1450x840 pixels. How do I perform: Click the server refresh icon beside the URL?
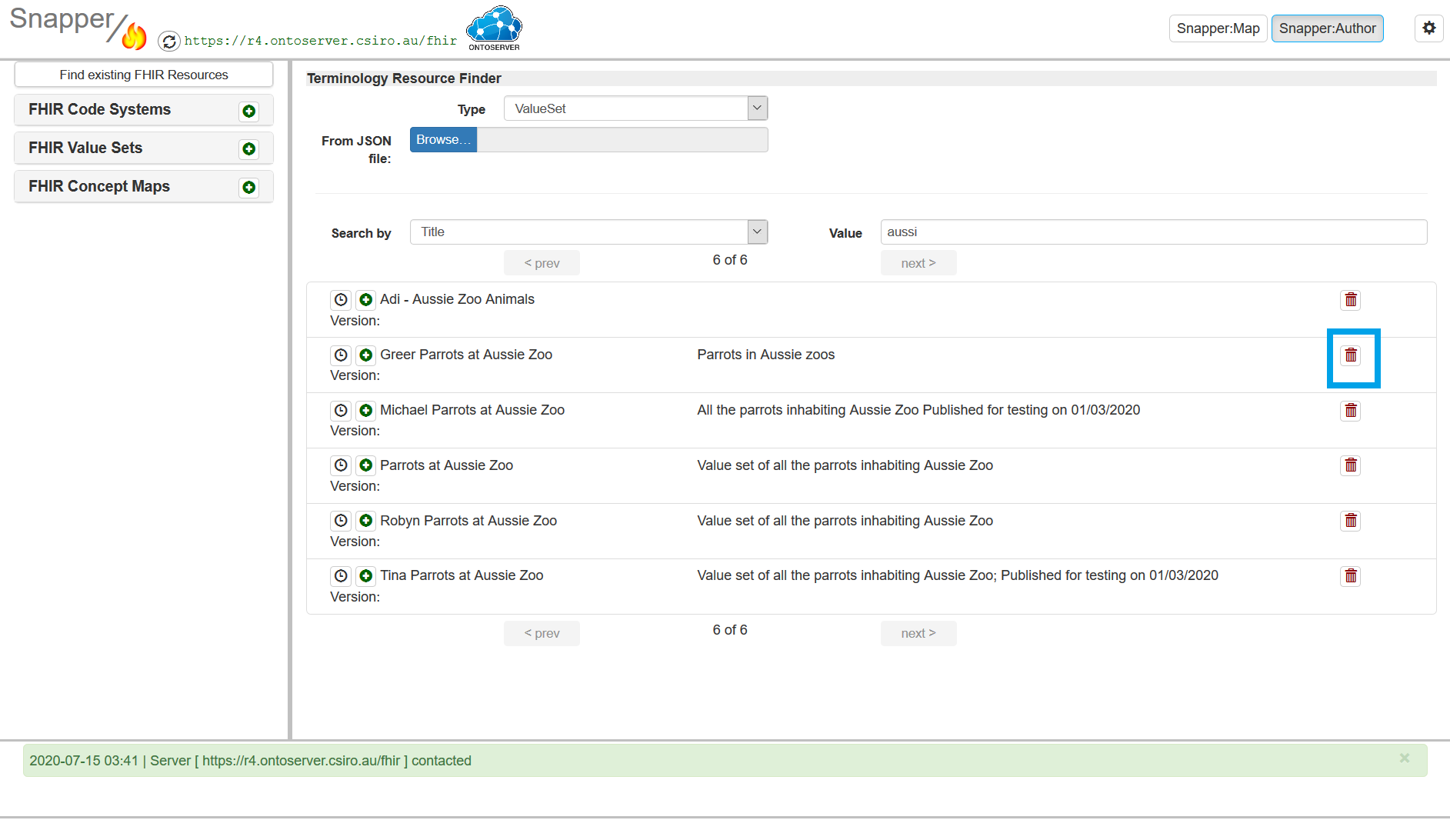[169, 41]
